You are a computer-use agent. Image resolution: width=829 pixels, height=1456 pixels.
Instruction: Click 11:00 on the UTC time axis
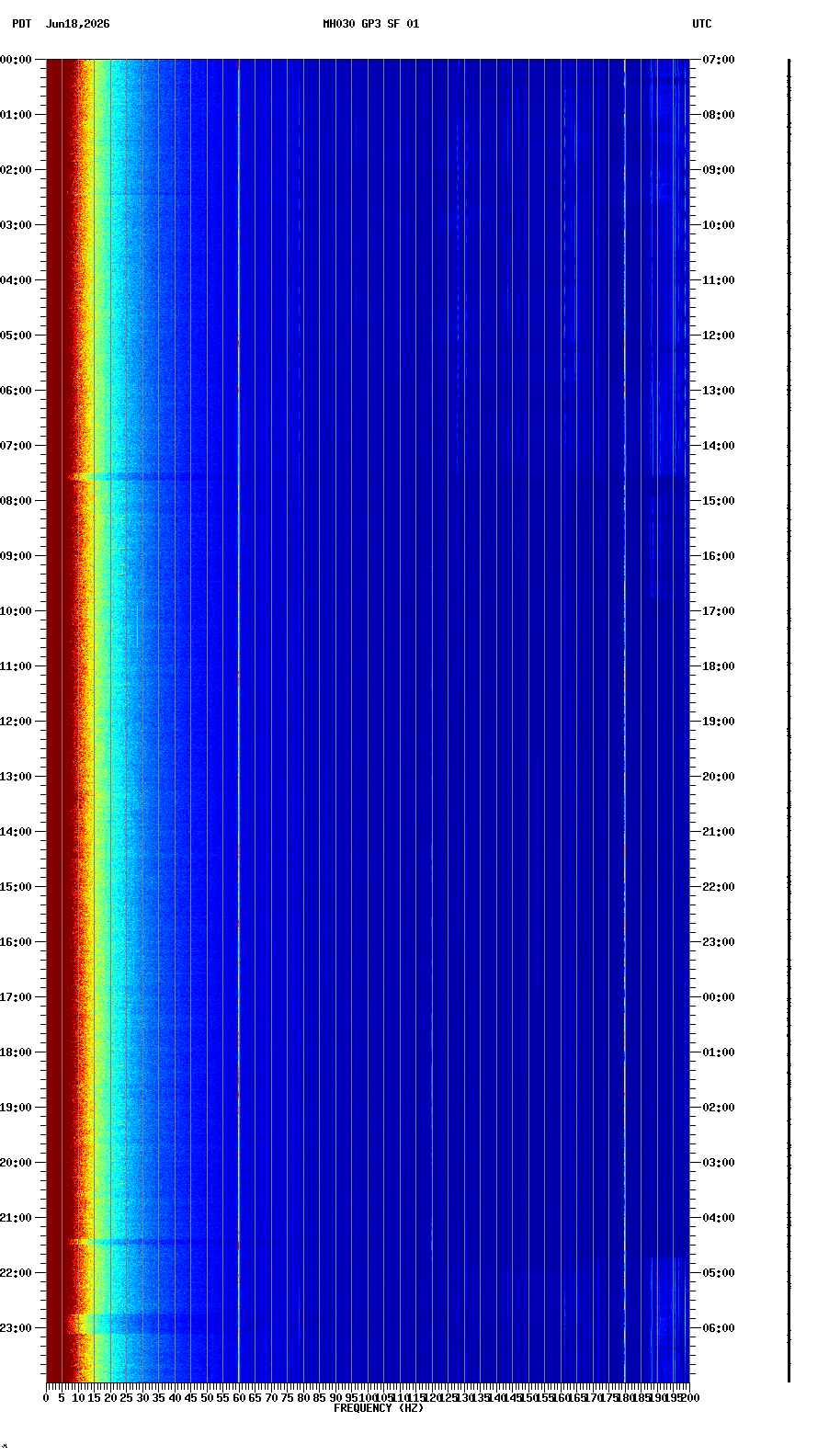(x=719, y=280)
